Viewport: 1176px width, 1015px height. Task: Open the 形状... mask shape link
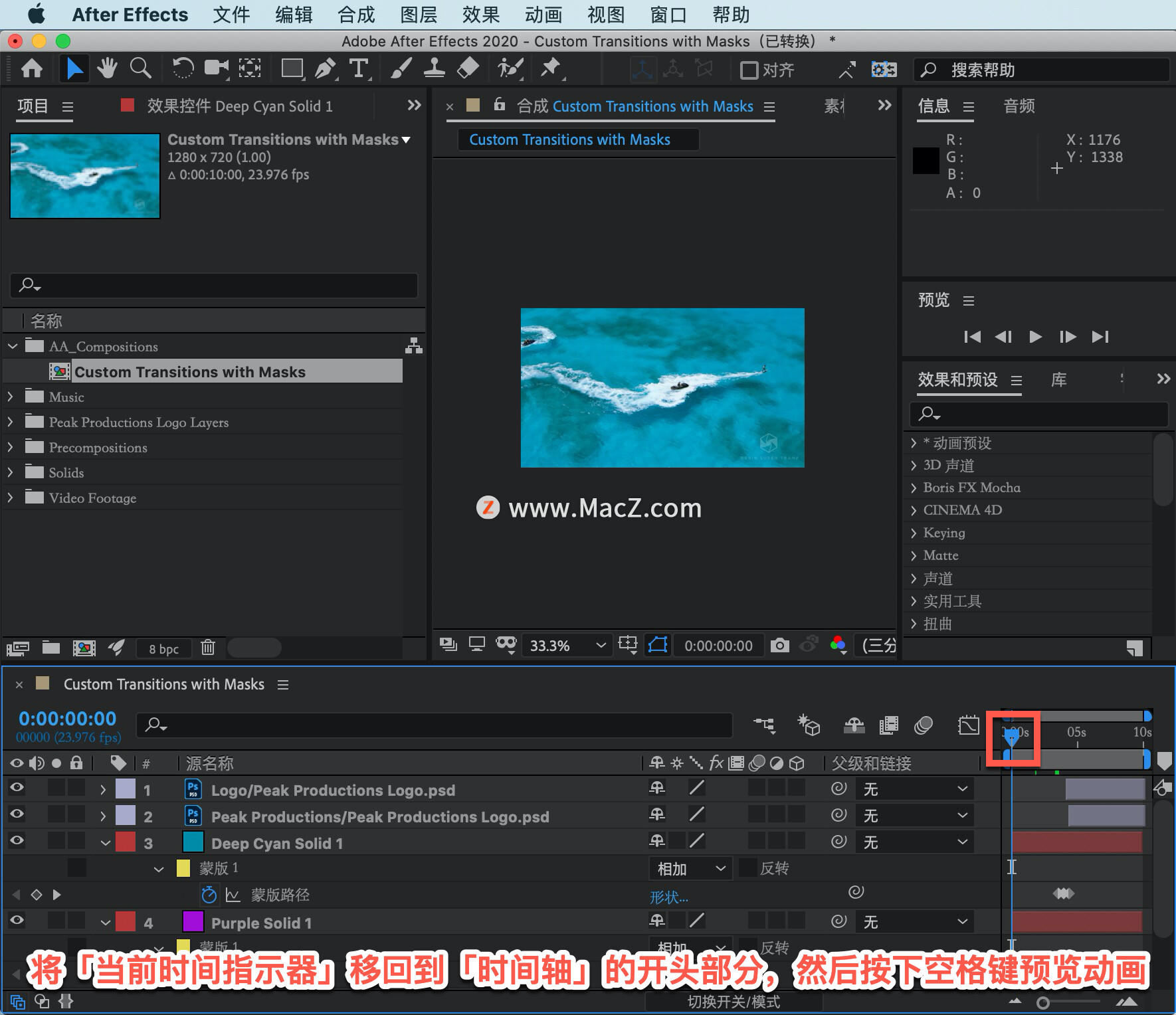coord(669,897)
